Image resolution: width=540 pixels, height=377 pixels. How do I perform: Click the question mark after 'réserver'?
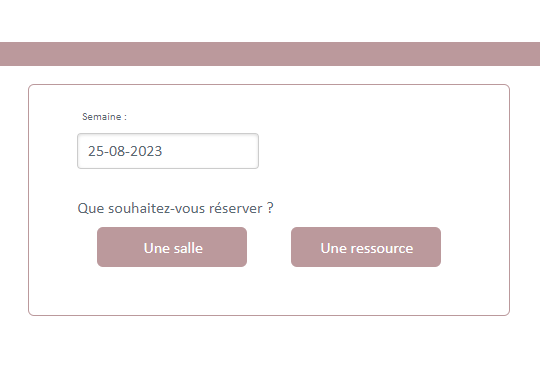click(x=270, y=208)
